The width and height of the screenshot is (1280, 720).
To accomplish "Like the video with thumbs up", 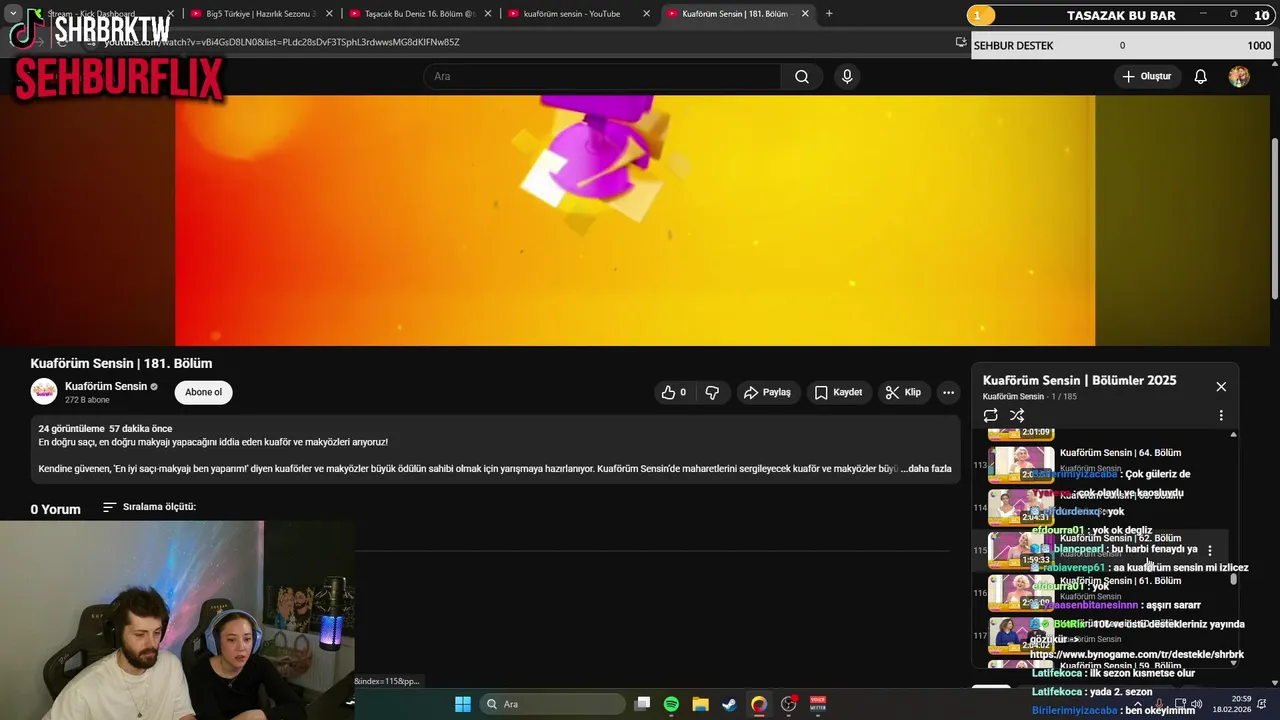I will (x=674, y=392).
